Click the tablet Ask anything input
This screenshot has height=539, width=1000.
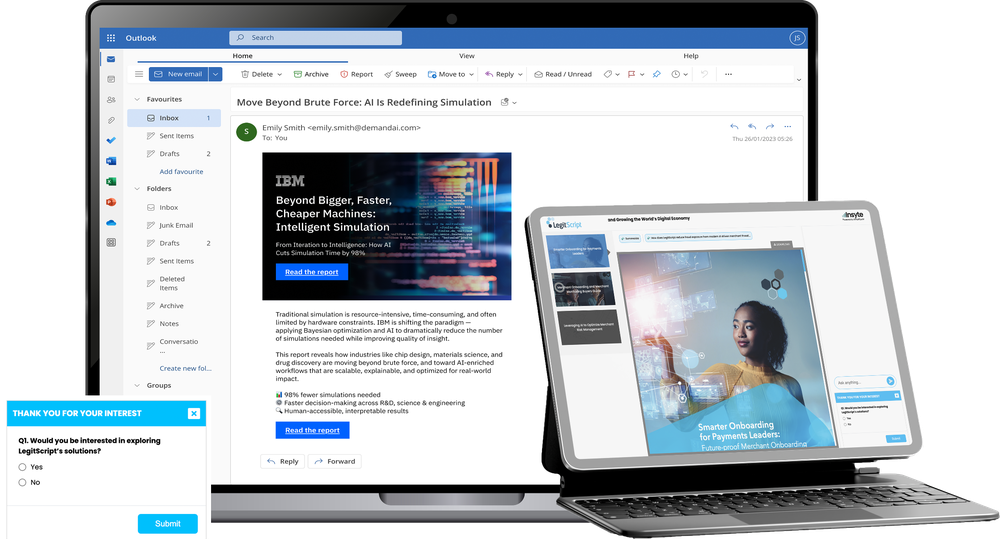860,382
